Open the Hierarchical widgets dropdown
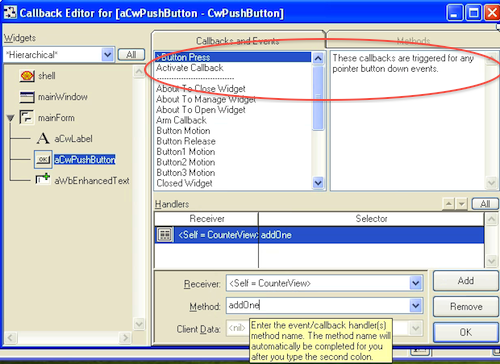500x364 pixels. tap(108, 55)
